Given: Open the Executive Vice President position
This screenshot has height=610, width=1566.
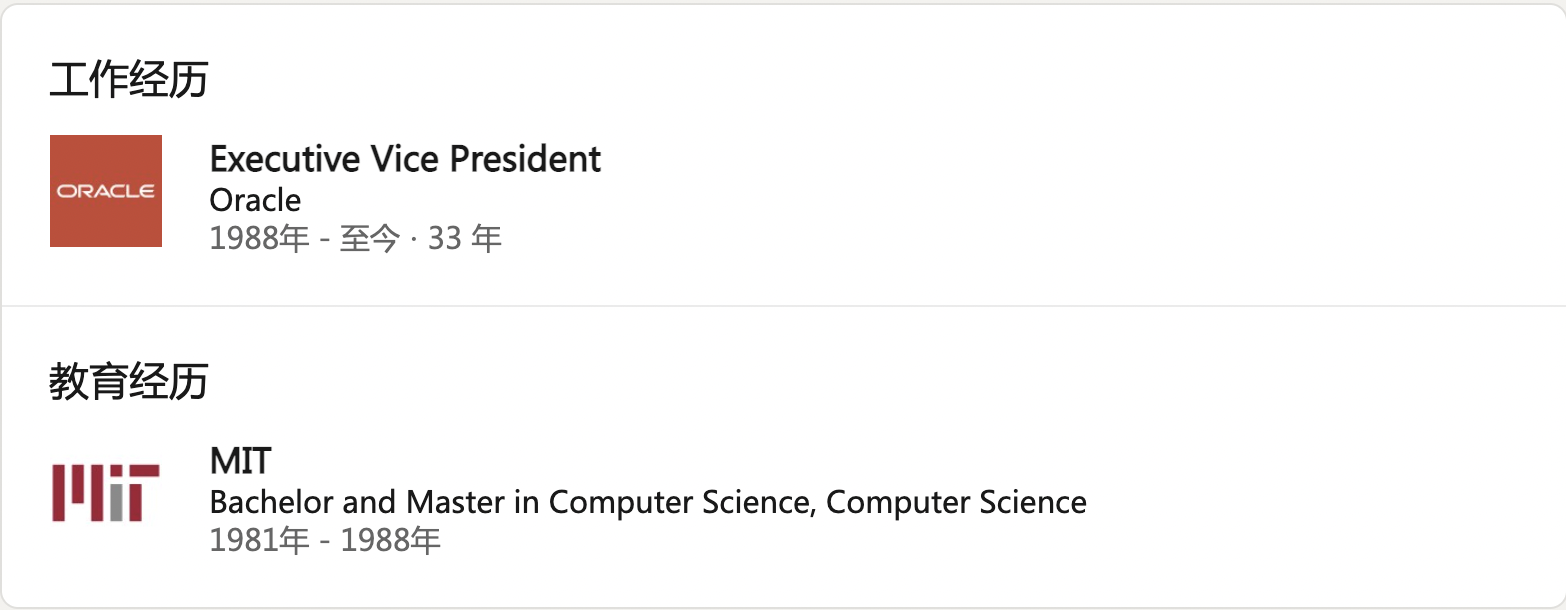Looking at the screenshot, I should [x=405, y=159].
